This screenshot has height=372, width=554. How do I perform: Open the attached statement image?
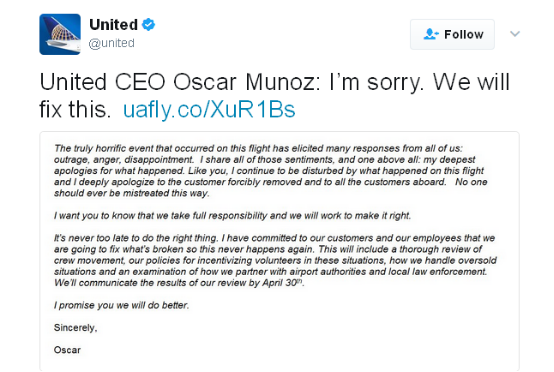[x=279, y=251]
